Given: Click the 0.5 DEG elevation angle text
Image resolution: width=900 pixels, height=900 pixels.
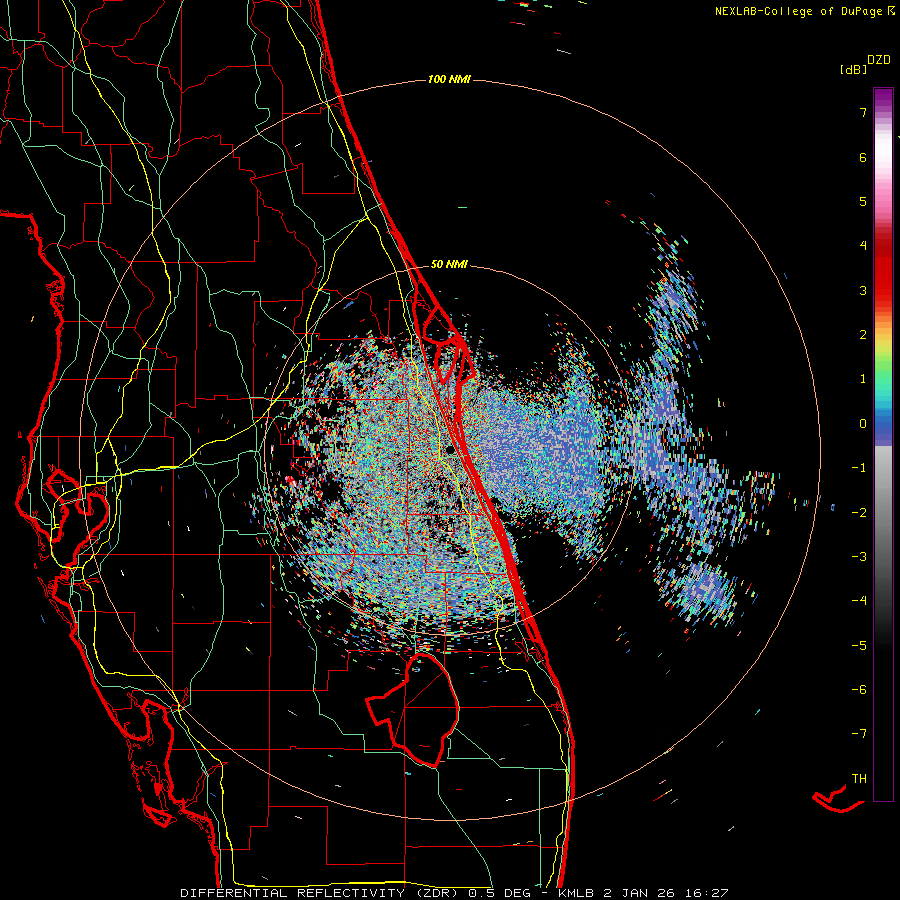Looking at the screenshot, I should click(499, 893).
